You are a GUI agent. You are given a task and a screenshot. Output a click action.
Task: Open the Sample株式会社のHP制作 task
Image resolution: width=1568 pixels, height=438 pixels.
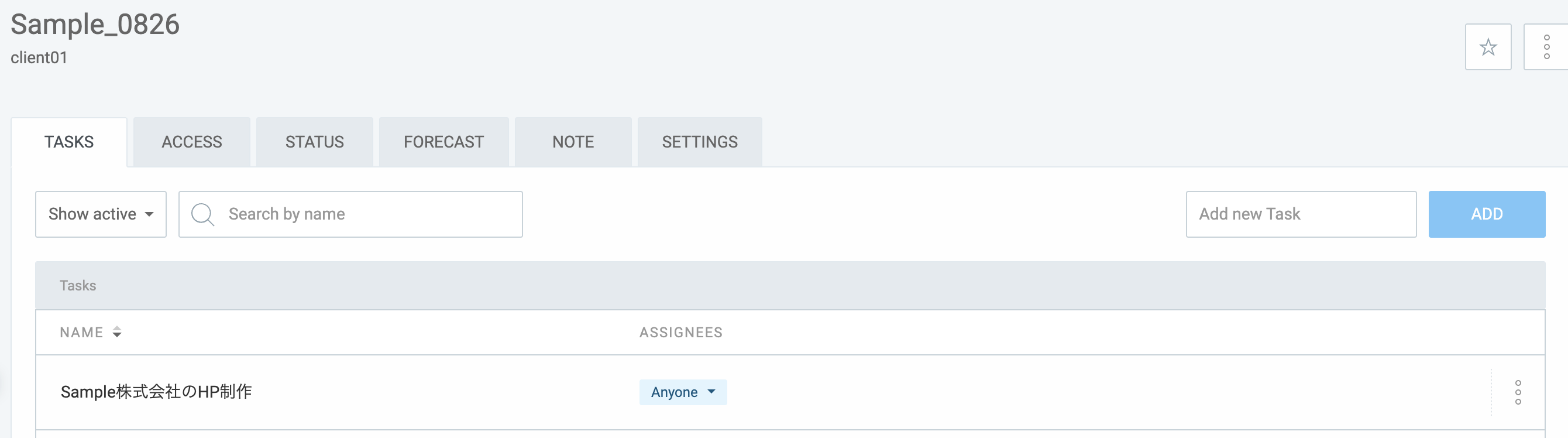156,392
